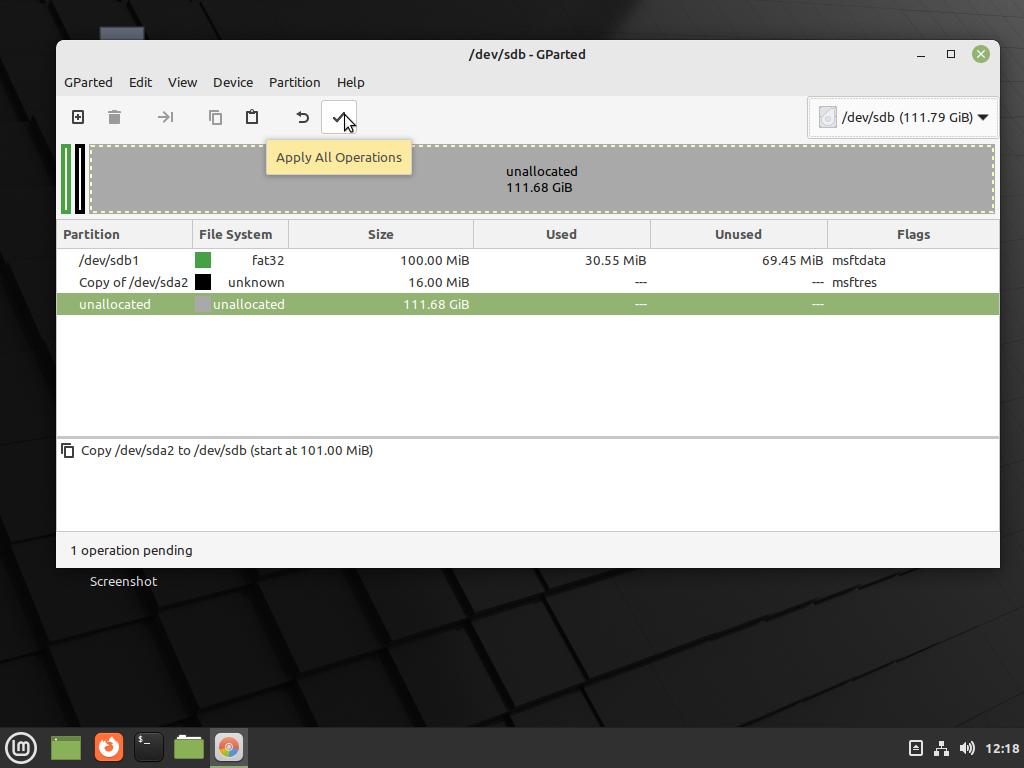Click the New partition toolbar icon
1024x768 pixels.
pos(78,117)
